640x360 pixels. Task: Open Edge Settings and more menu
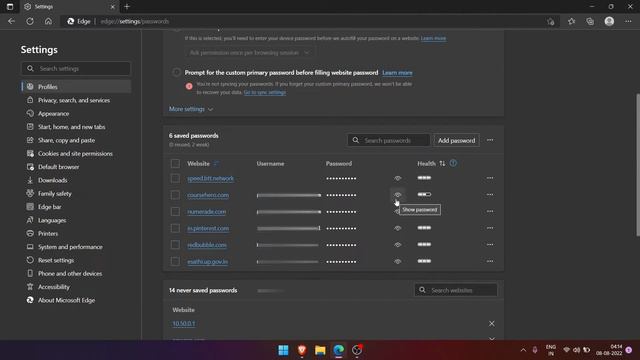point(628,21)
